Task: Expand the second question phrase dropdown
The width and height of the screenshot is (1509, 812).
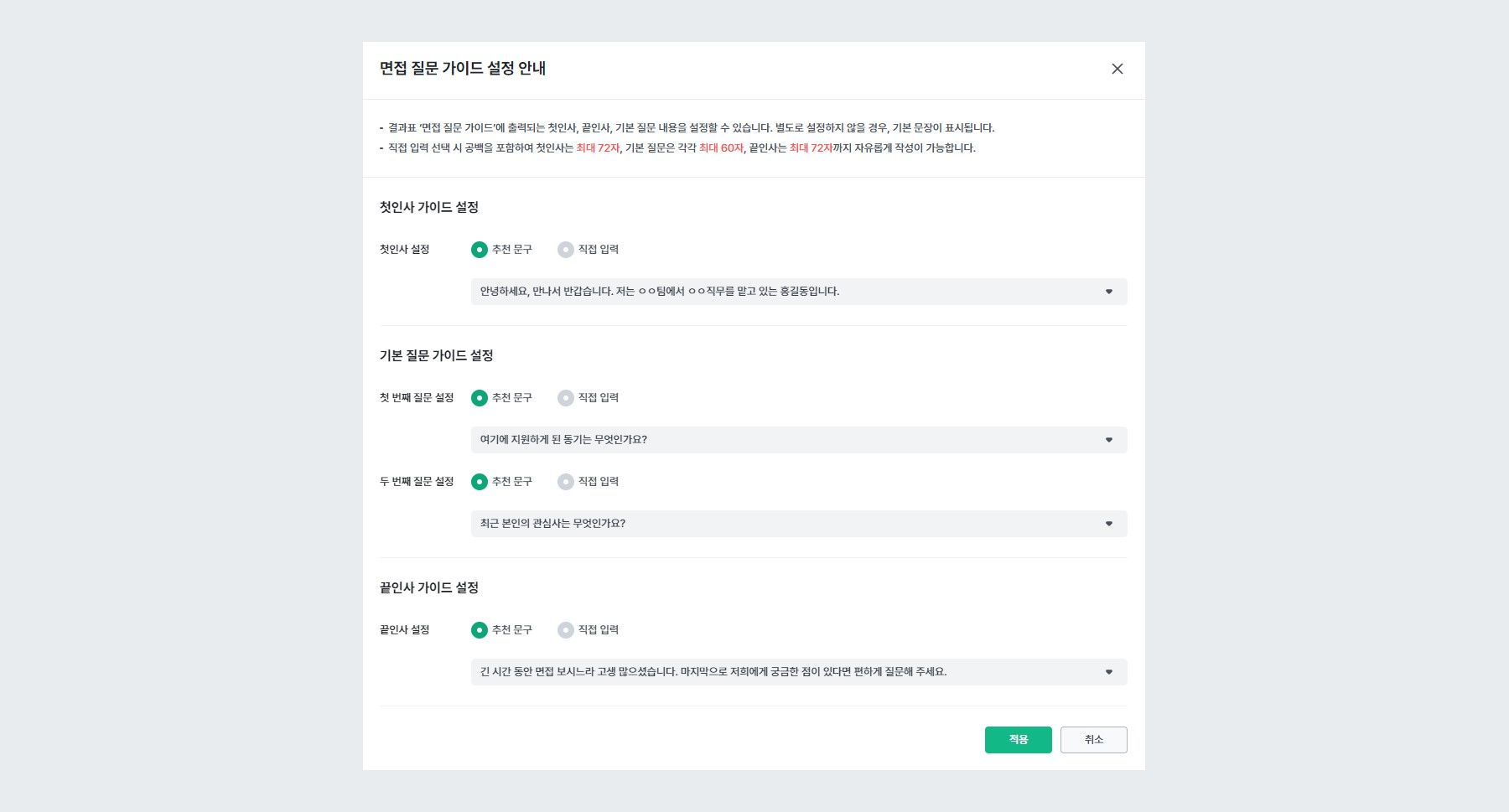Action: point(1109,523)
